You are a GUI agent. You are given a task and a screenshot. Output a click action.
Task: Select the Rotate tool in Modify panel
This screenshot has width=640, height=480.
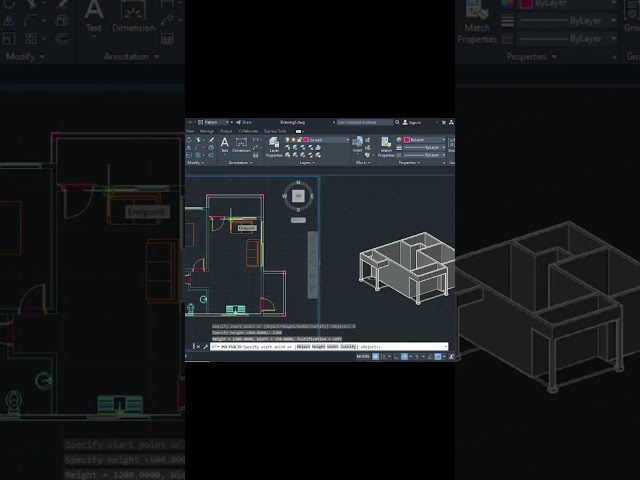tap(189, 140)
